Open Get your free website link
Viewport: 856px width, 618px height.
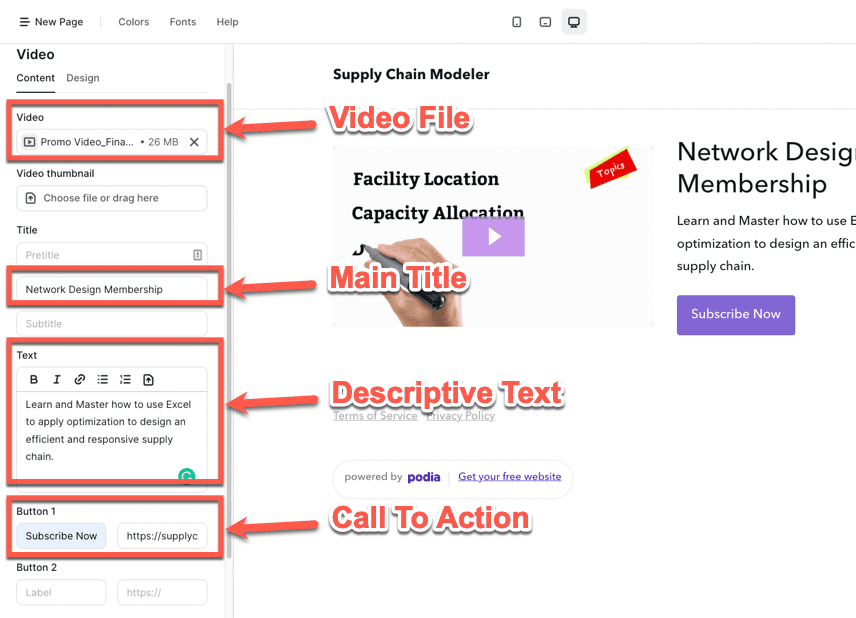click(509, 477)
